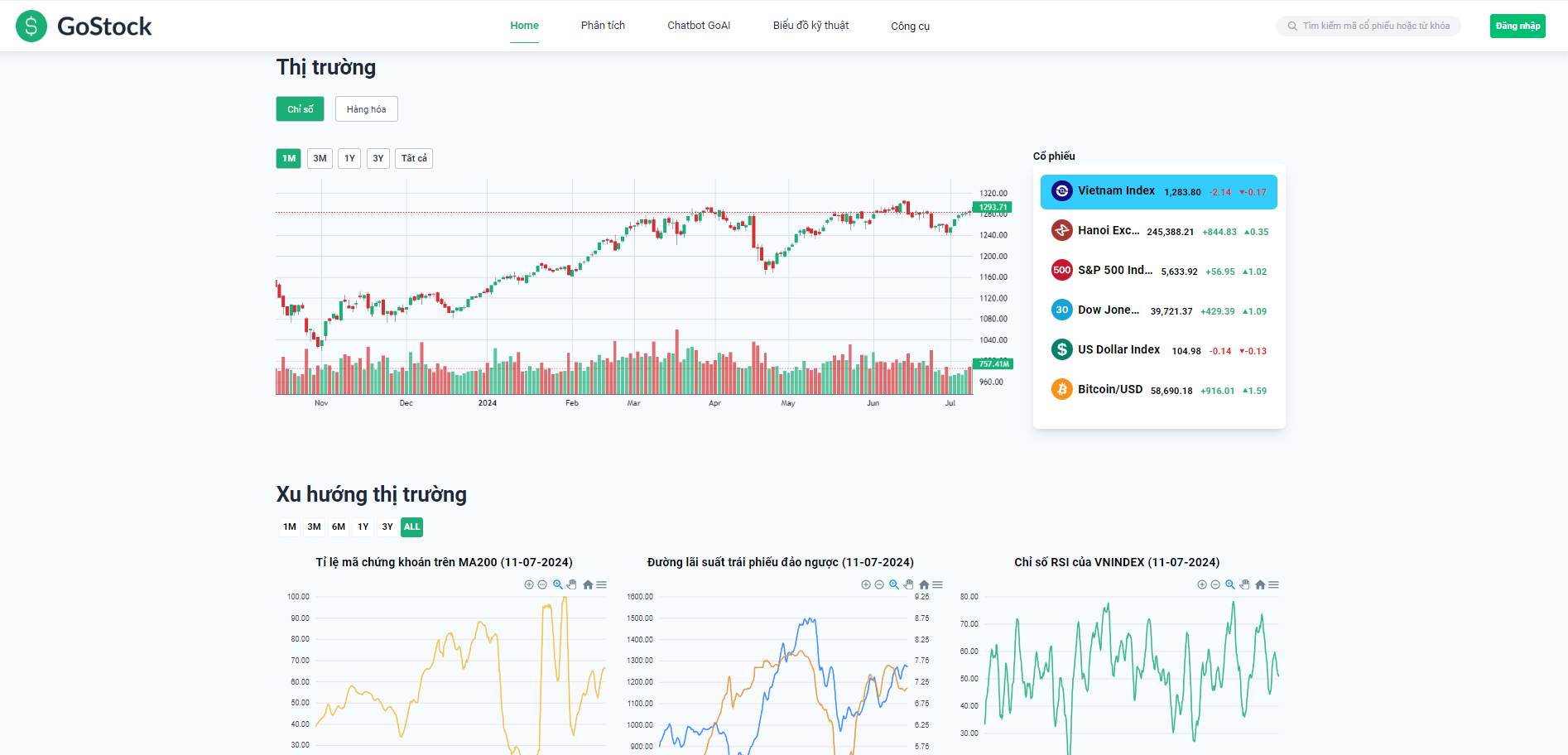This screenshot has height=755, width=1568.
Task: Select the 1M range for market chart
Action: [x=288, y=158]
